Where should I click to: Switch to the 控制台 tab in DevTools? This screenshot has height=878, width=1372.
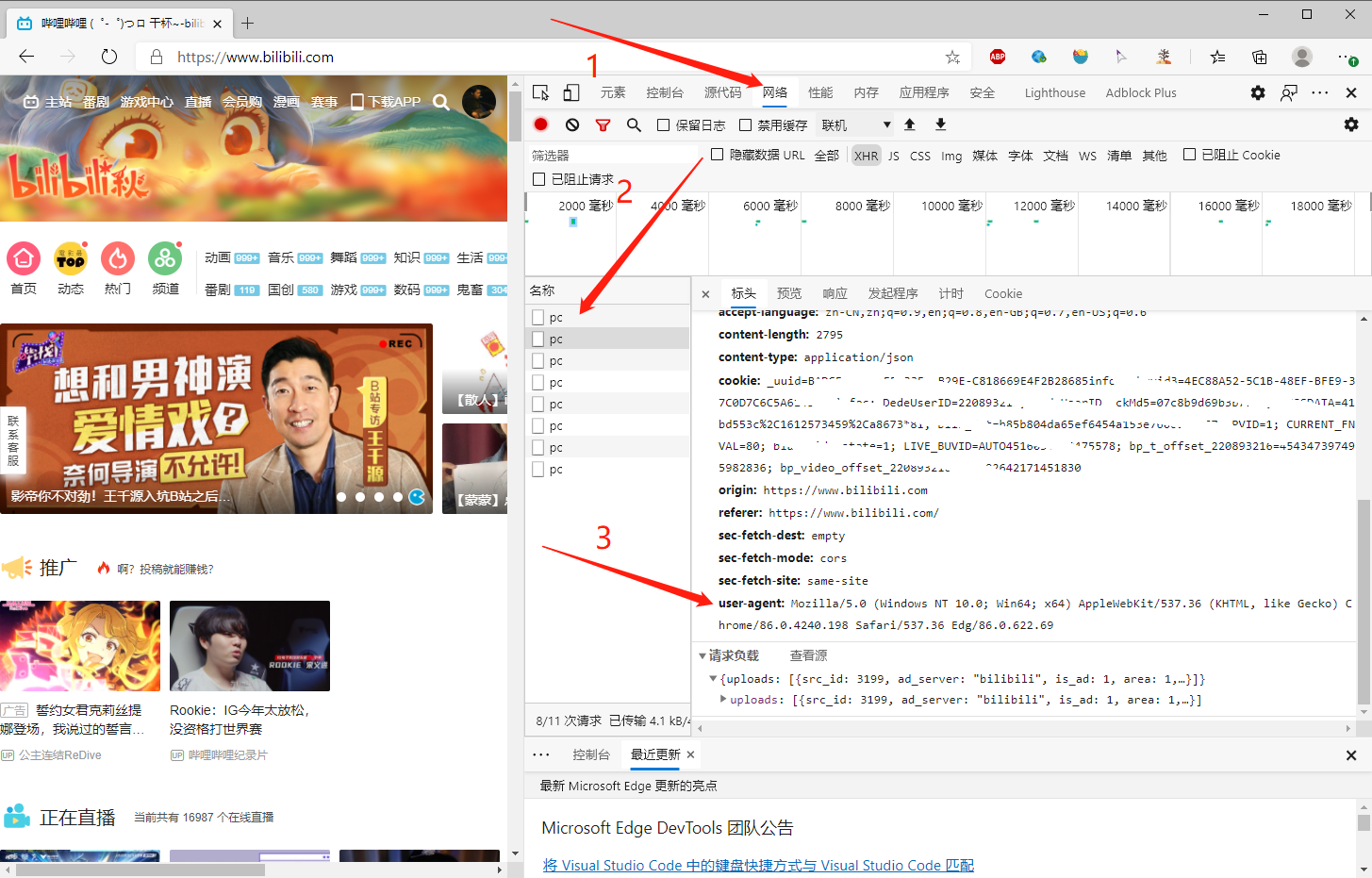click(665, 92)
